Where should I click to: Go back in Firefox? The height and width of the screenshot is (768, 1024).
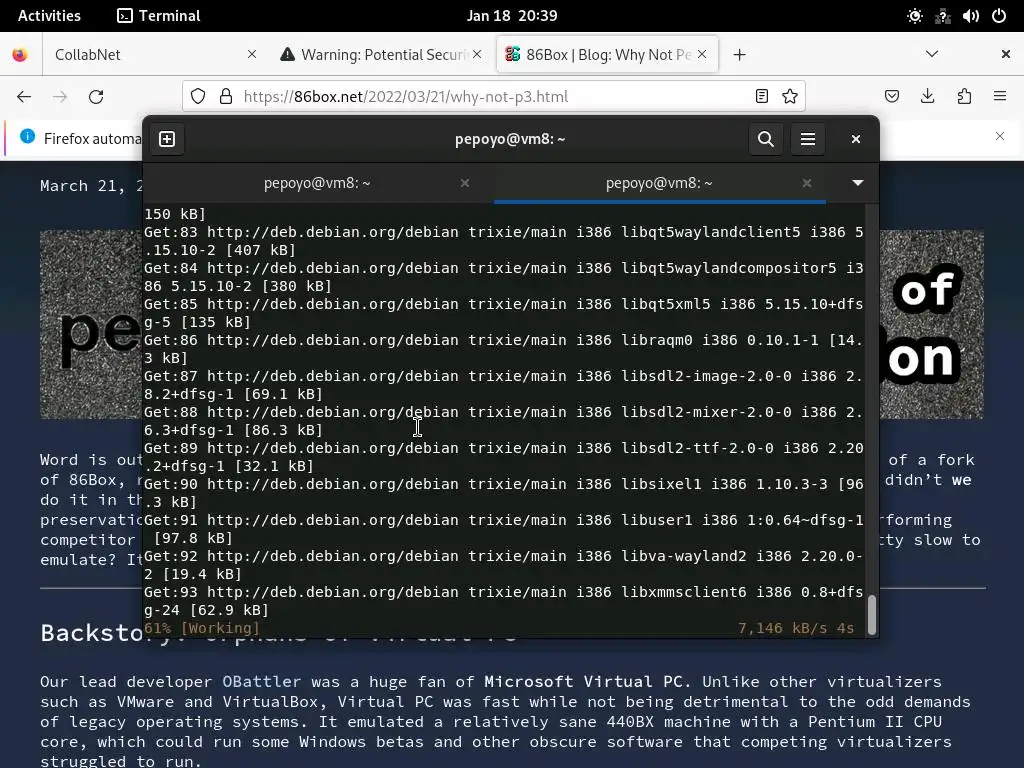click(x=24, y=97)
